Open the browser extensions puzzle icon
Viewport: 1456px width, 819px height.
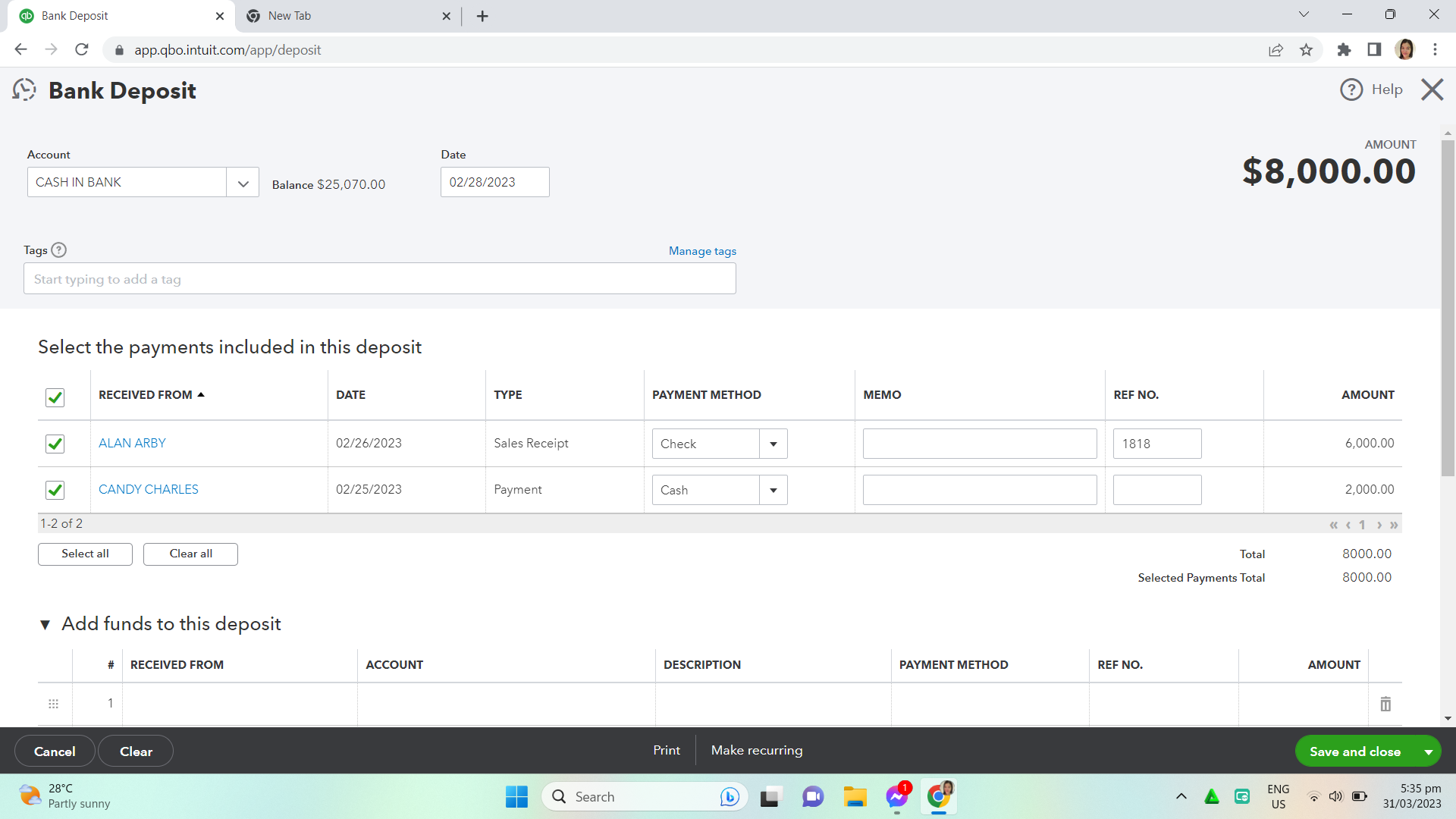1344,49
